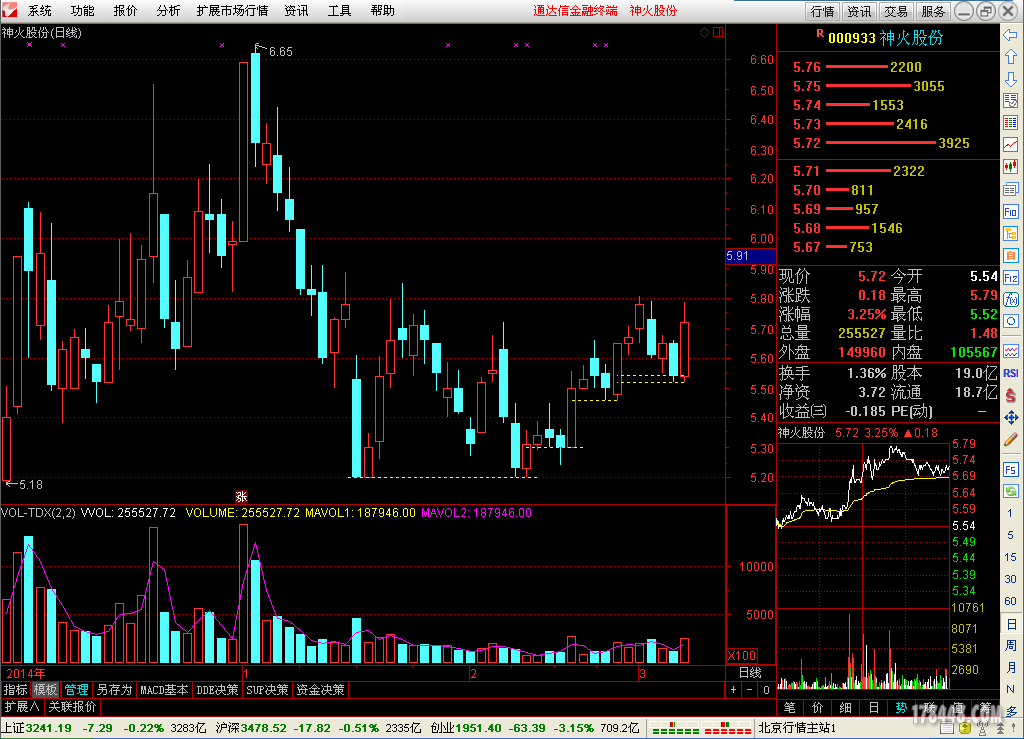1024x739 pixels.
Task: Click the orange 自 self-select icon
Action: (1010, 255)
